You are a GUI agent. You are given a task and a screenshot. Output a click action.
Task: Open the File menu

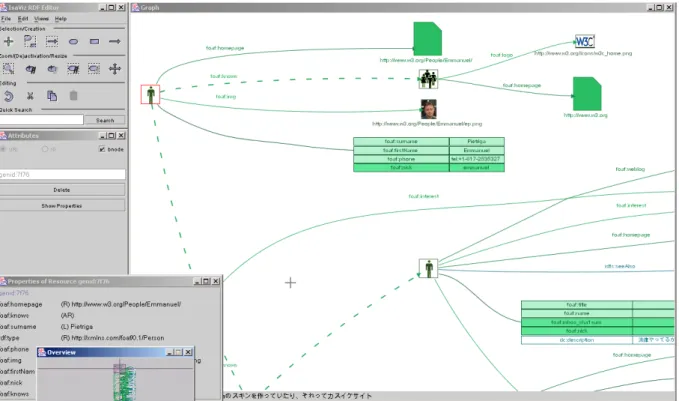pyautogui.click(x=6, y=19)
